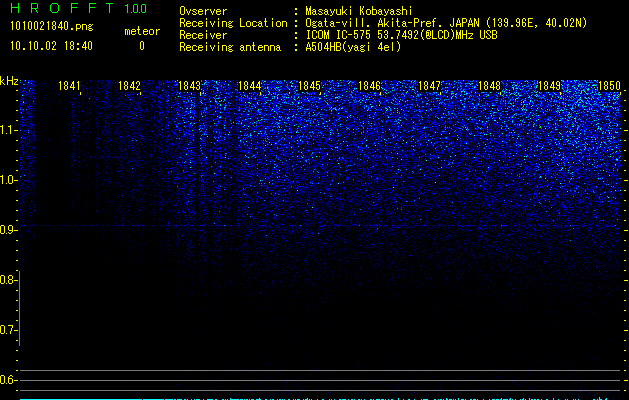Click the 1842 time marker
This screenshot has width=629, height=400.
129,85
